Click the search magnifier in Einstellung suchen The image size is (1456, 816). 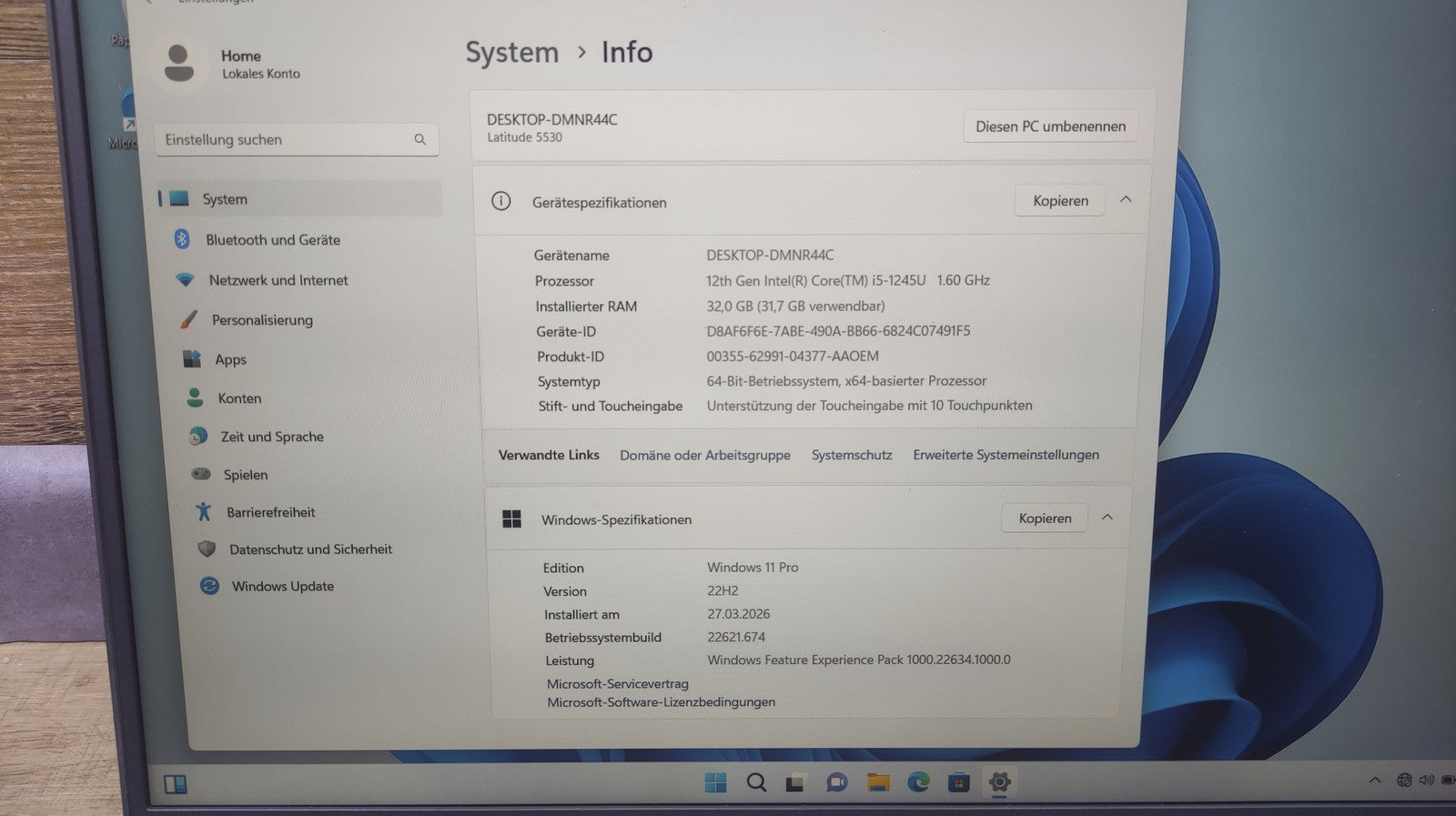point(420,139)
